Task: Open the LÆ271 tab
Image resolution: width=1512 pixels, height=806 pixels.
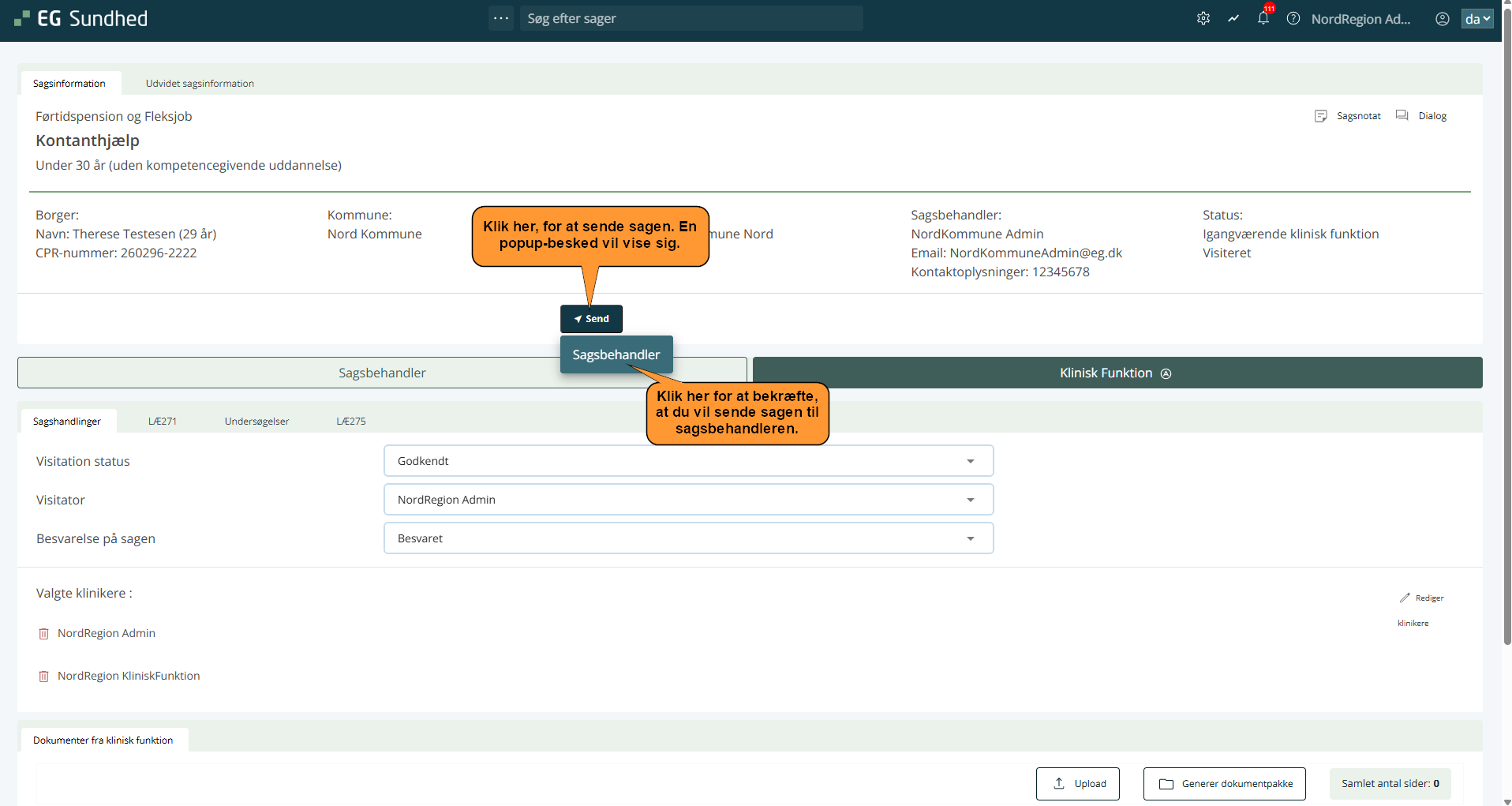Action: click(163, 422)
